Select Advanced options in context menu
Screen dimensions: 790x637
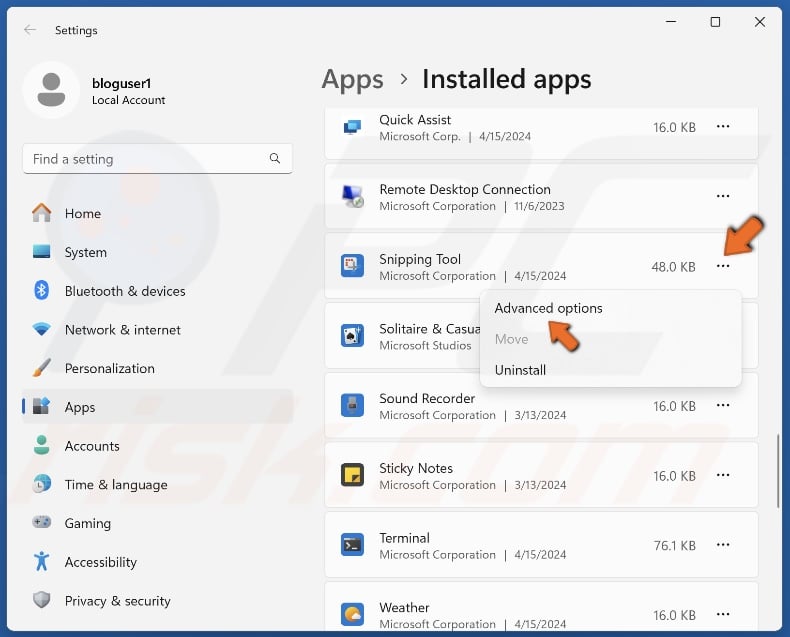[610, 308]
